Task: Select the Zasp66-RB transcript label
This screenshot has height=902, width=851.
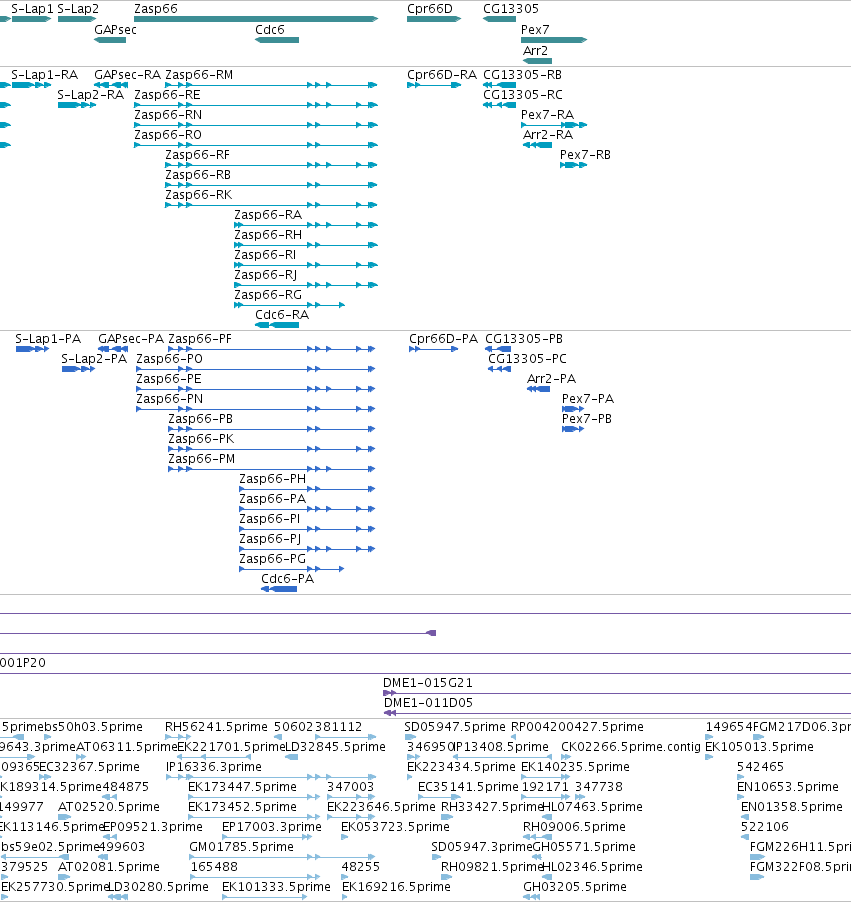Action: (198, 174)
